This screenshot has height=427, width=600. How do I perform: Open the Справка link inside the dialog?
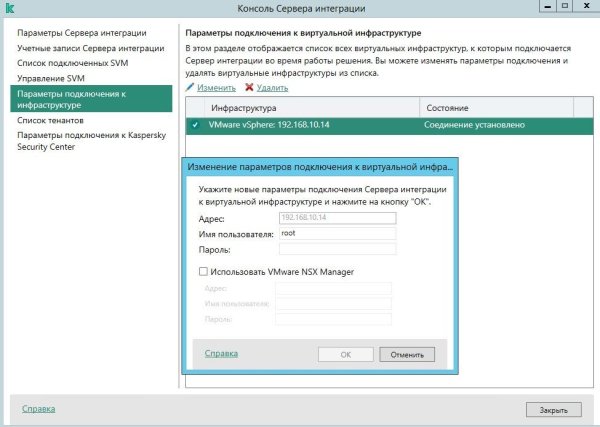[x=221, y=353]
